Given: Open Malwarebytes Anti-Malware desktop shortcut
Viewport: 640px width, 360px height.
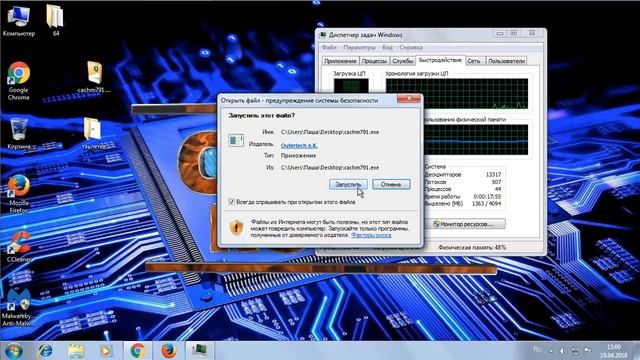Looking at the screenshot, I should 18,307.
